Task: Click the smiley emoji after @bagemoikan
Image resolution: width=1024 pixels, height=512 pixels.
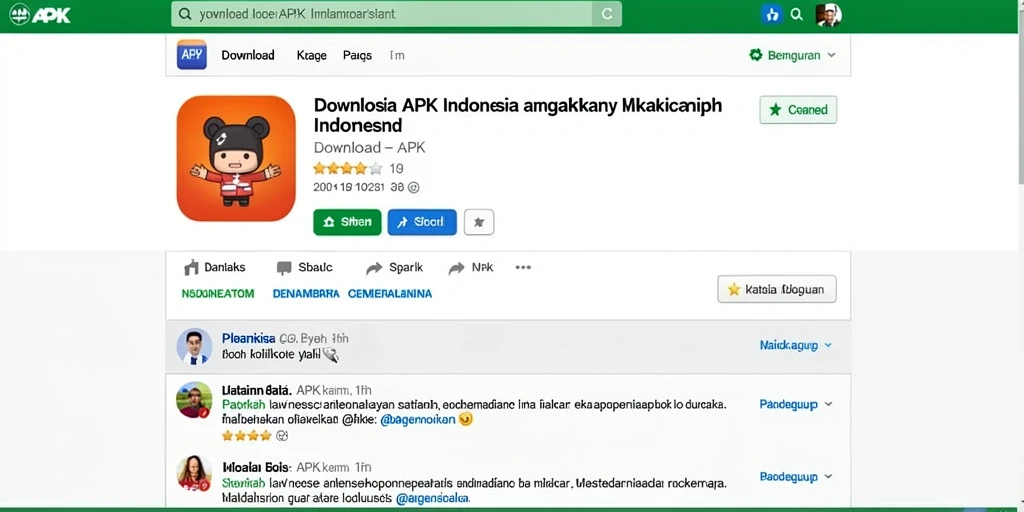Action: coord(466,419)
